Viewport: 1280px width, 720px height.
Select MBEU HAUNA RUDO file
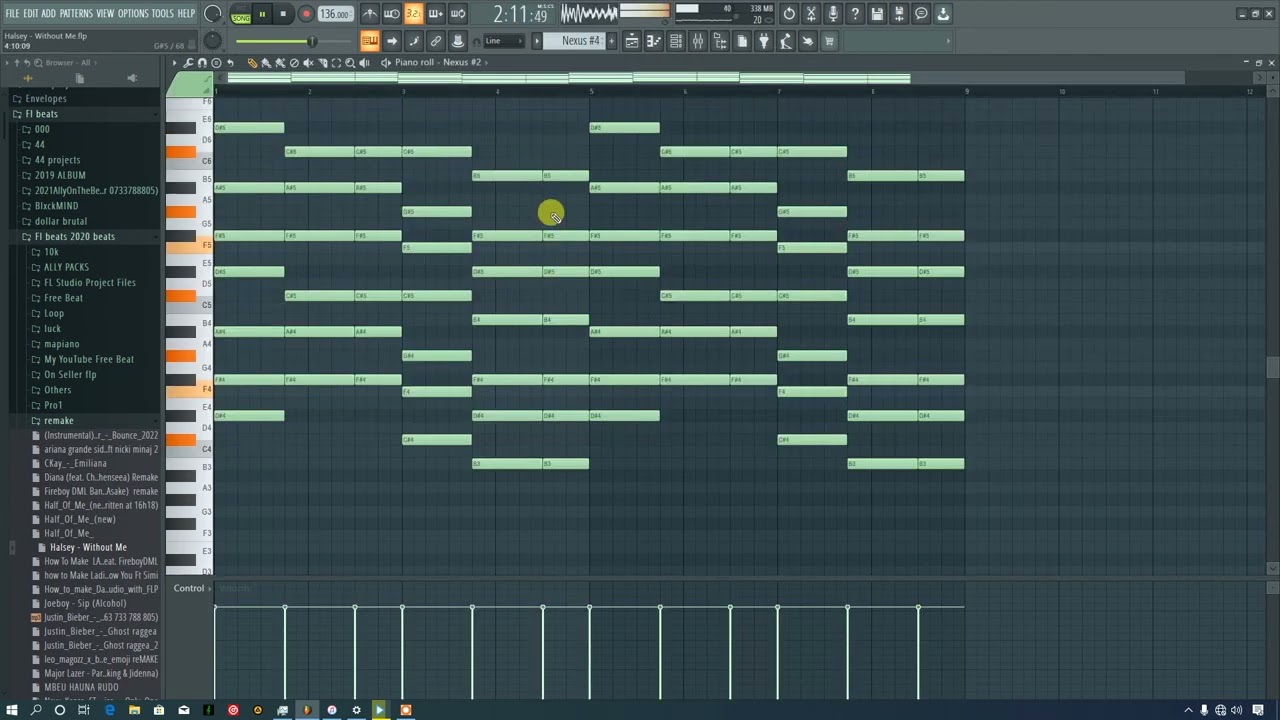tap(81, 687)
